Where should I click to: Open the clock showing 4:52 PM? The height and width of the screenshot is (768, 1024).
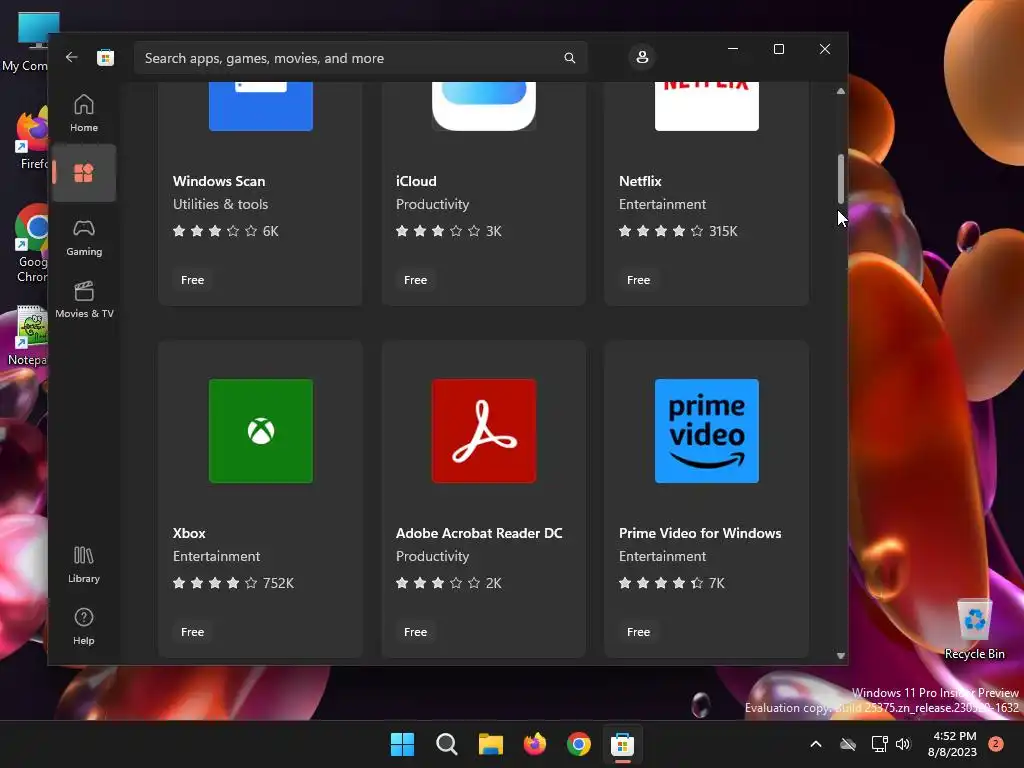952,744
